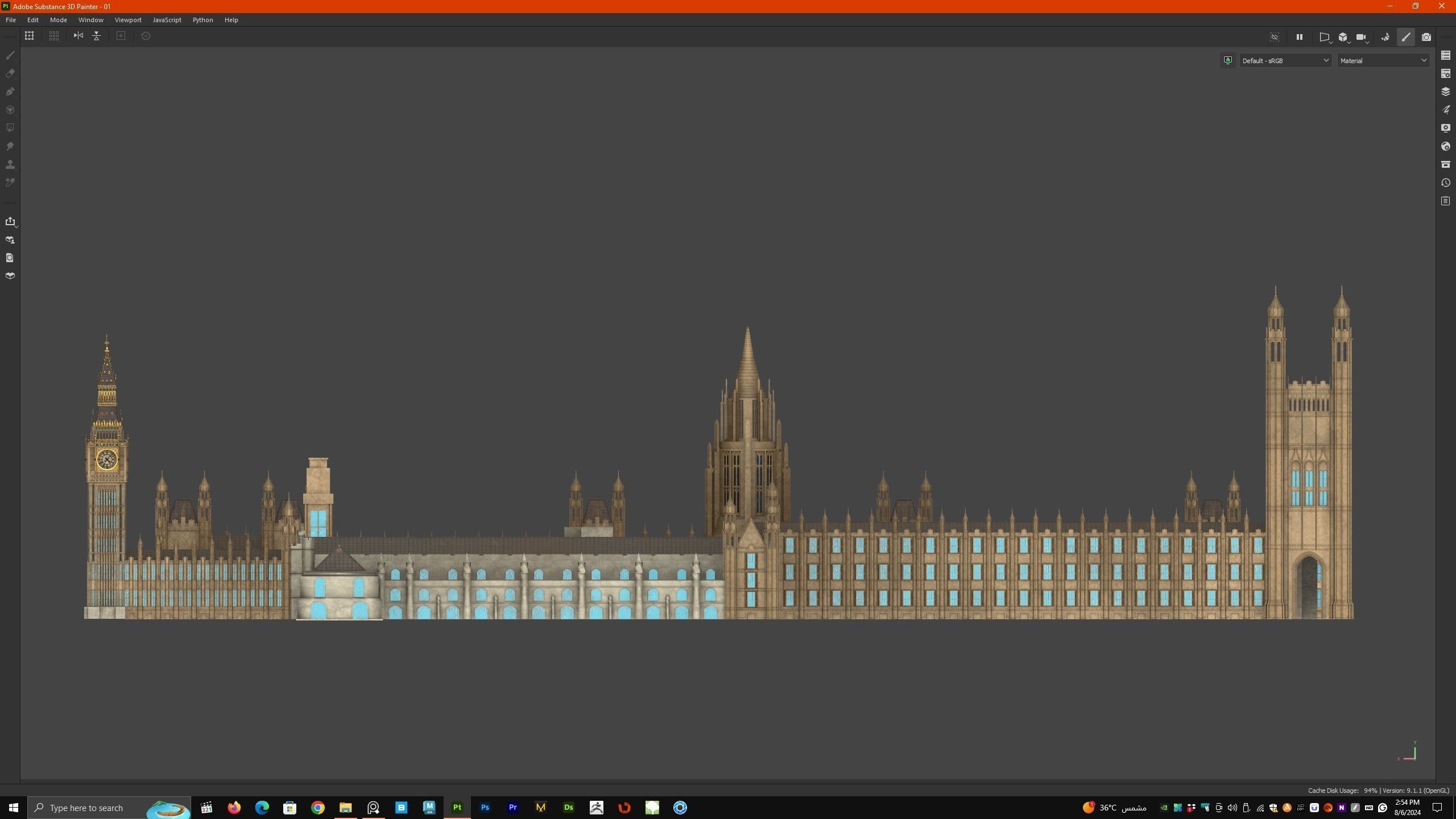This screenshot has height=819, width=1456.
Task: Open the History panel clock icon
Action: click(1445, 183)
